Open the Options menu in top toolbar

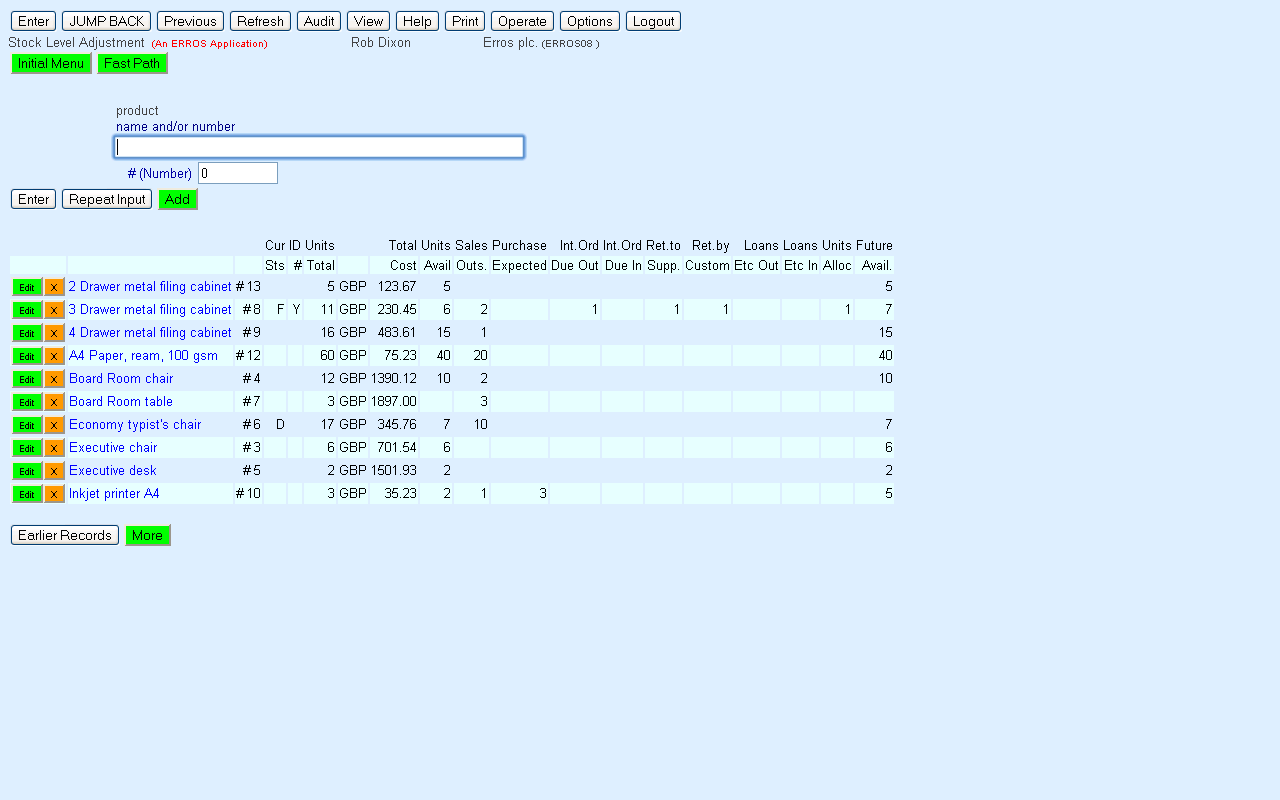click(589, 21)
